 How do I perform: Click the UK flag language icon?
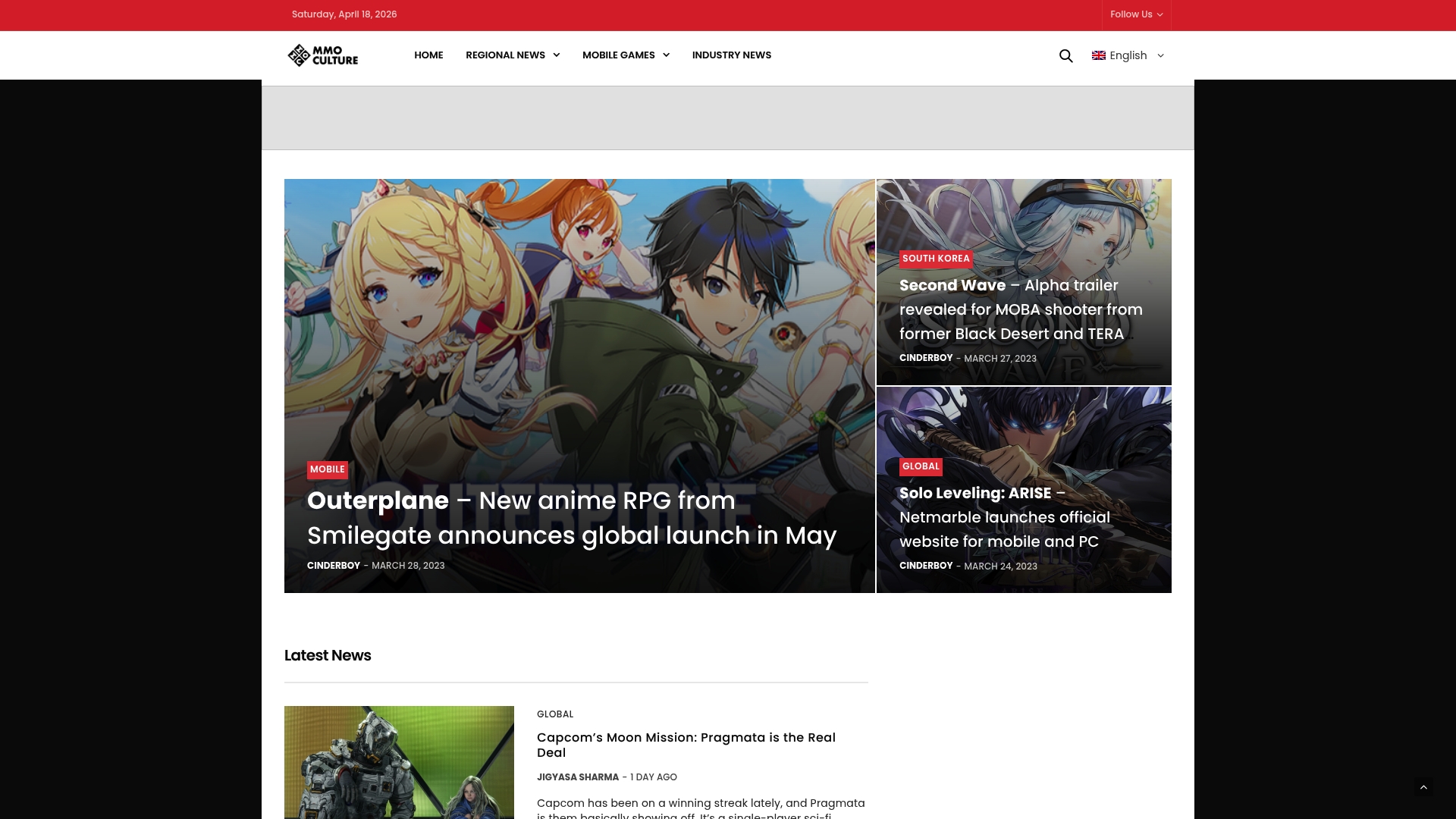pos(1098,55)
